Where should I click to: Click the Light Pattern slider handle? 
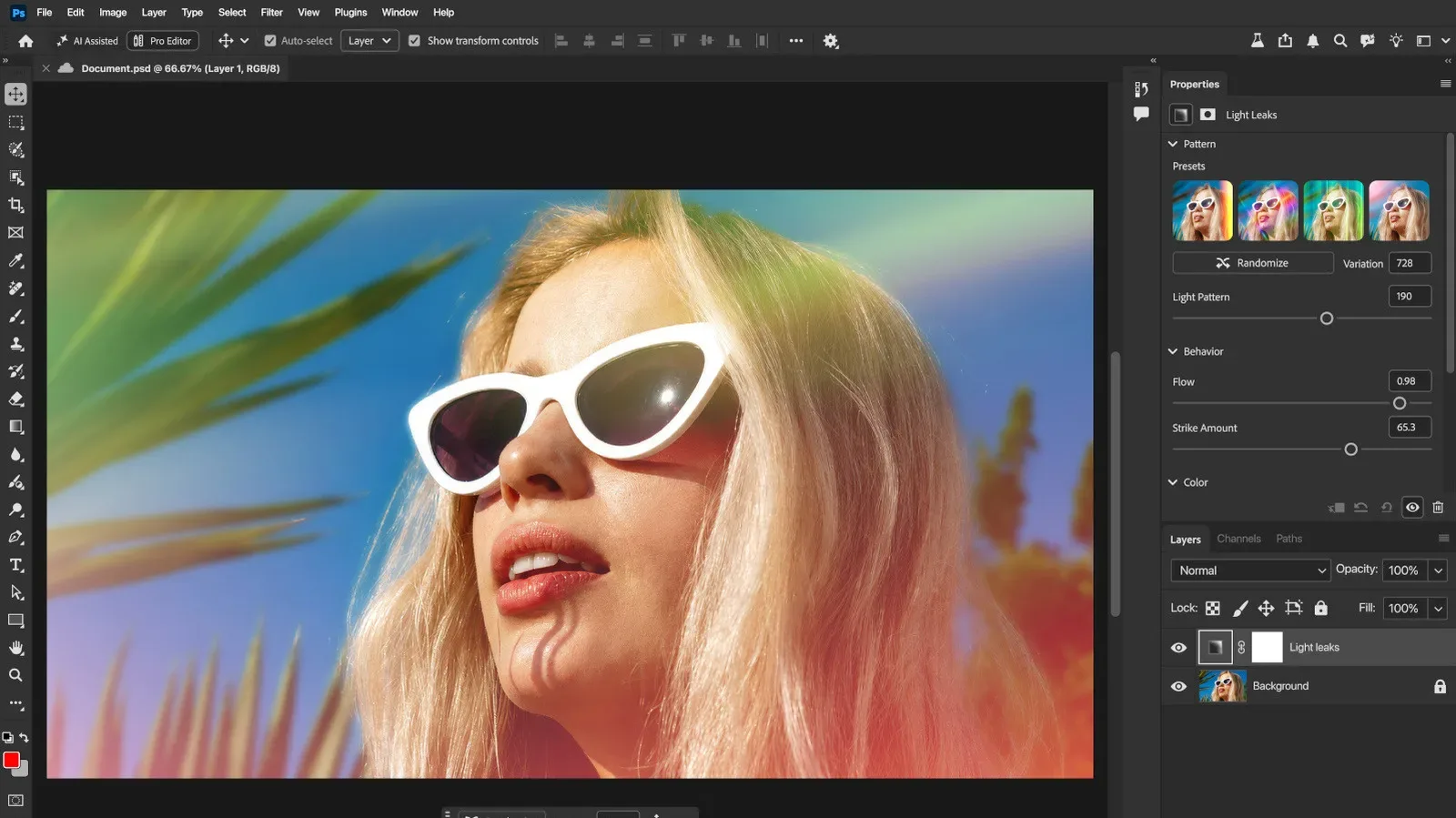pos(1327,318)
